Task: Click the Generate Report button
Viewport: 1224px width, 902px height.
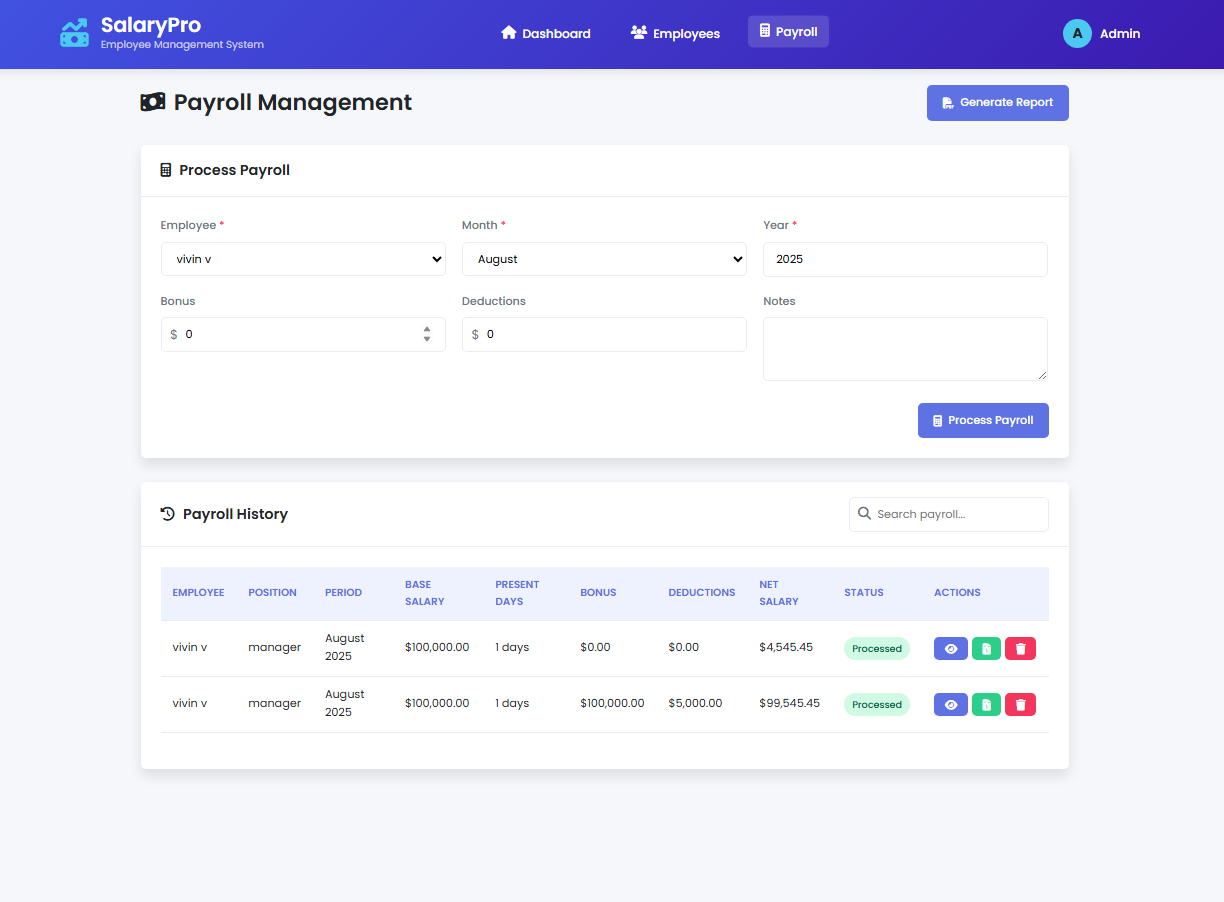Action: pyautogui.click(x=997, y=103)
